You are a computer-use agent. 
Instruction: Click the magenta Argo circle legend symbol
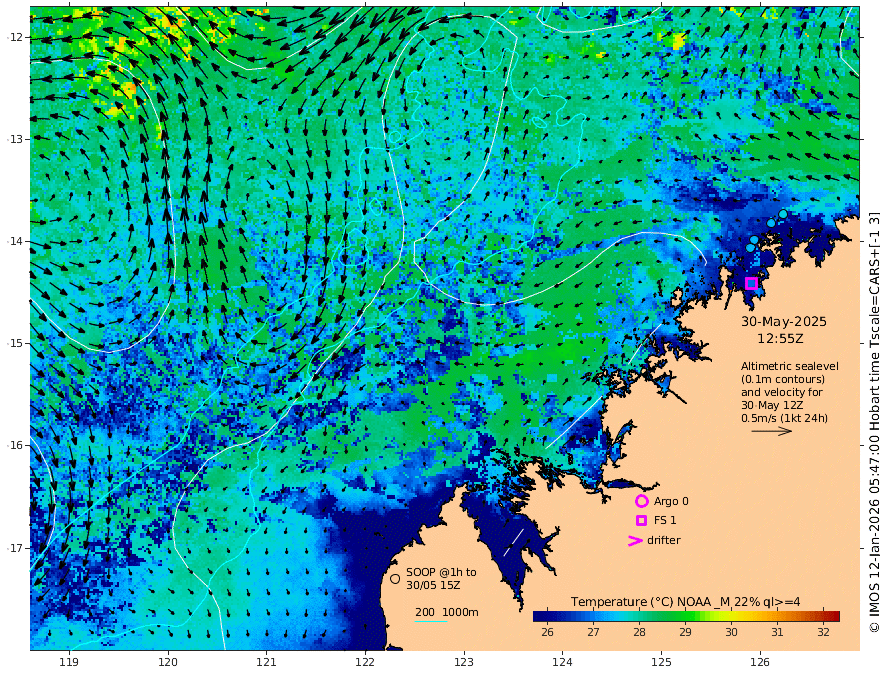(x=641, y=501)
